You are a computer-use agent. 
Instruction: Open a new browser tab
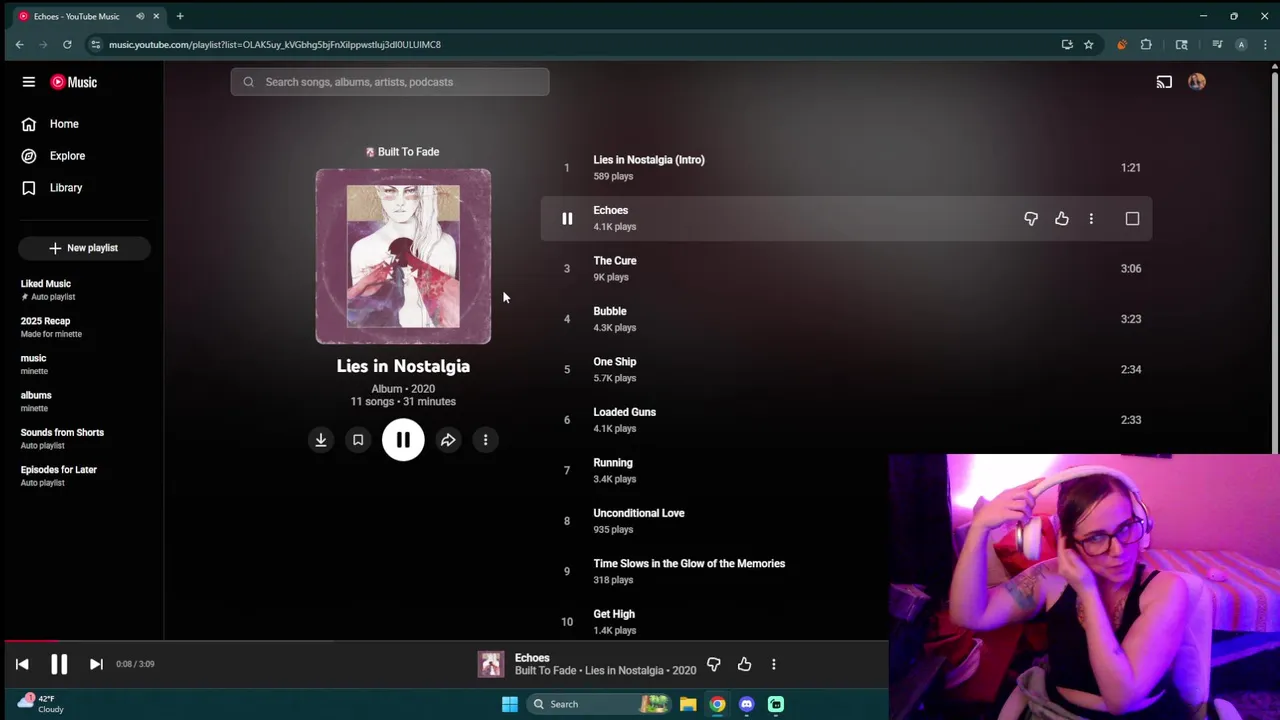(180, 16)
